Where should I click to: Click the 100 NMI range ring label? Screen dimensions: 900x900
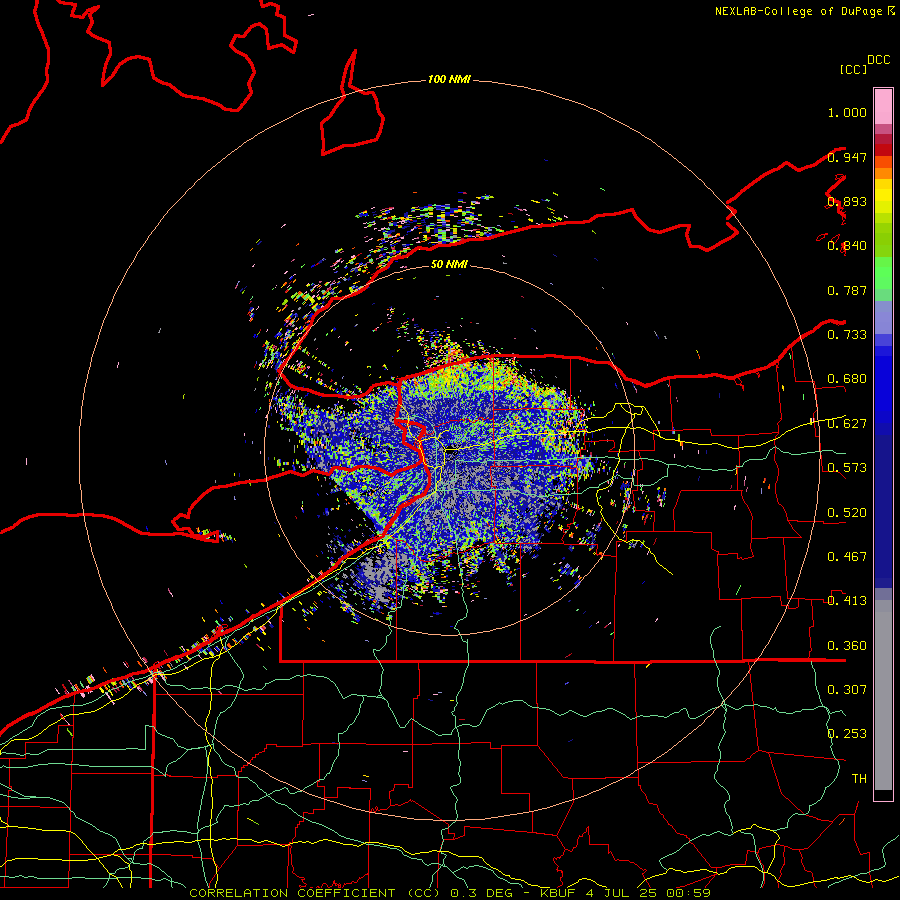(x=449, y=79)
